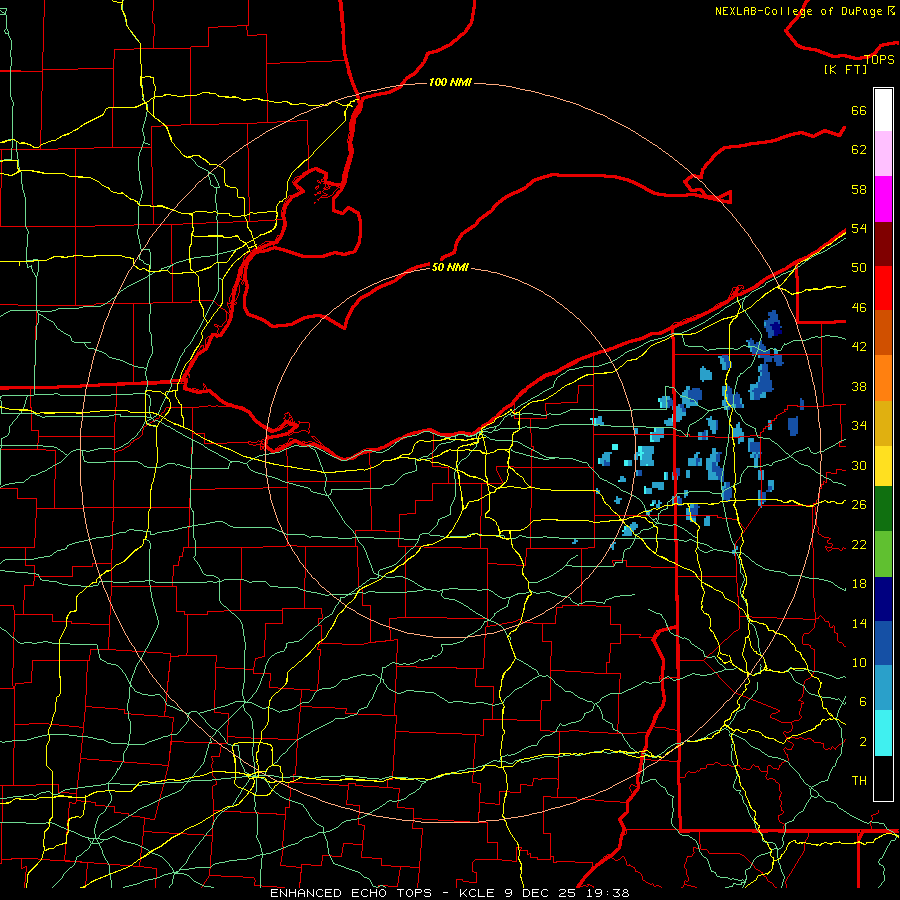Click the medium blue legend swatch
The height and width of the screenshot is (900, 900).
(x=883, y=643)
